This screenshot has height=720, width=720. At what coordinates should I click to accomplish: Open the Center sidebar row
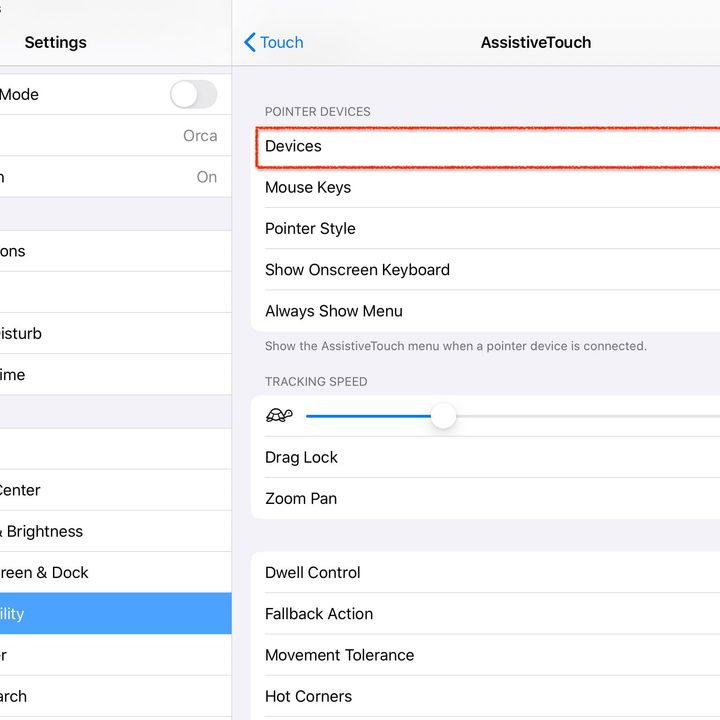click(x=116, y=490)
